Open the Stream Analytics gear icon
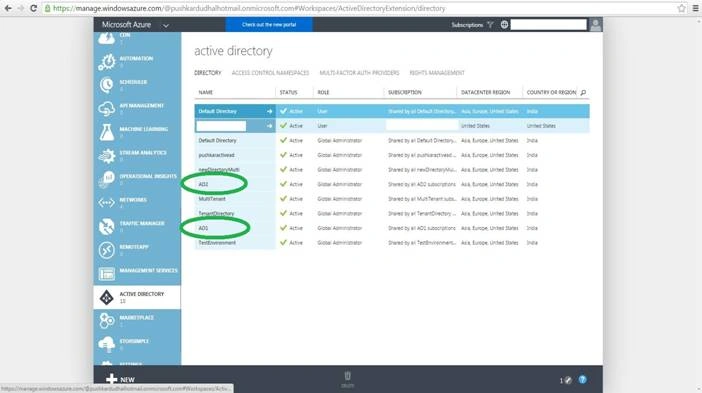The width and height of the screenshot is (702, 393). point(107,156)
